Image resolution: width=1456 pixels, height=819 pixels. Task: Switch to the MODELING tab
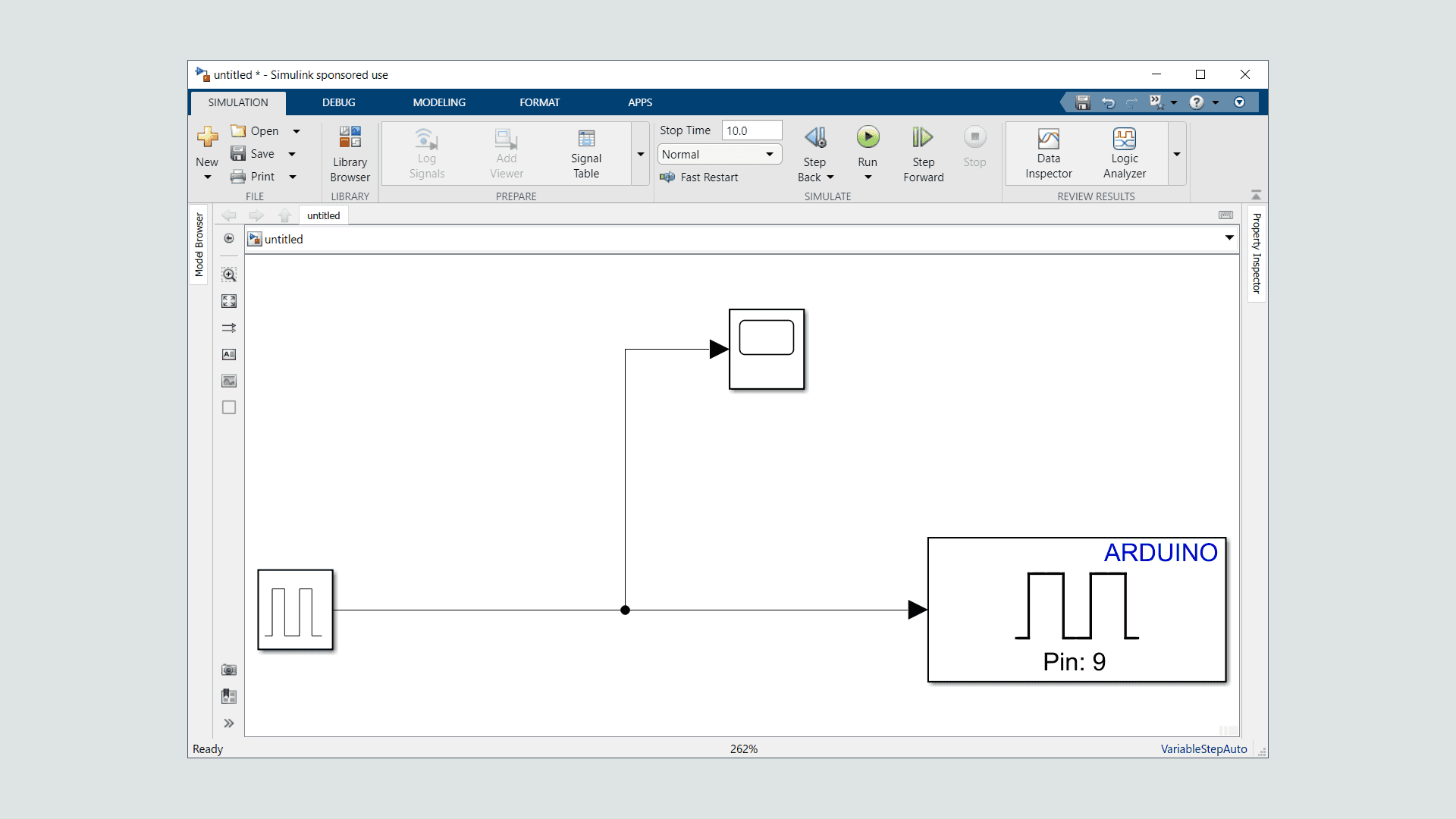(x=439, y=102)
